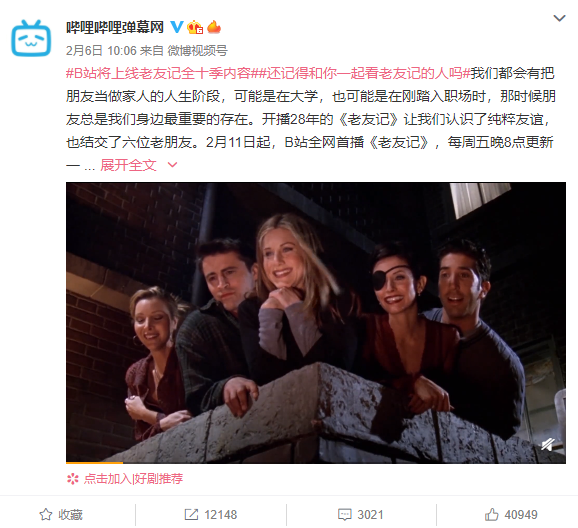
Task: Click the orange flame badge icon
Action: pyautogui.click(x=214, y=27)
